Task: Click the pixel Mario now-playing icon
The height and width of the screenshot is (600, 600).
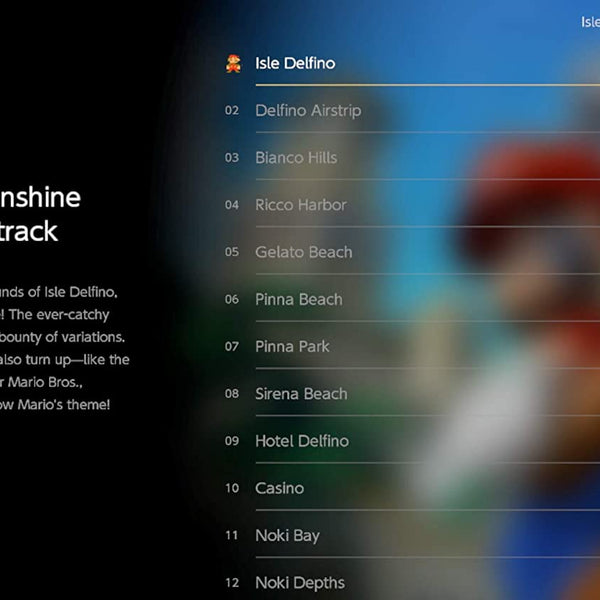Action: [233, 64]
